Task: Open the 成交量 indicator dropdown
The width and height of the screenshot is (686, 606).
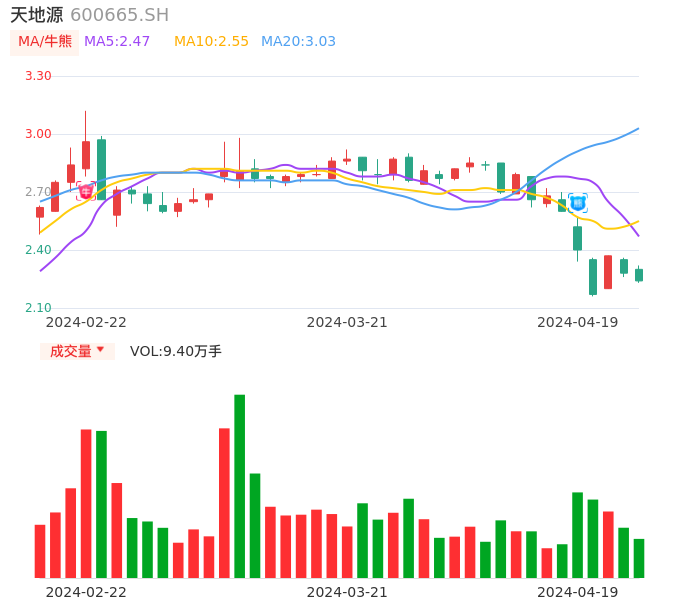Action: pyautogui.click(x=77, y=351)
